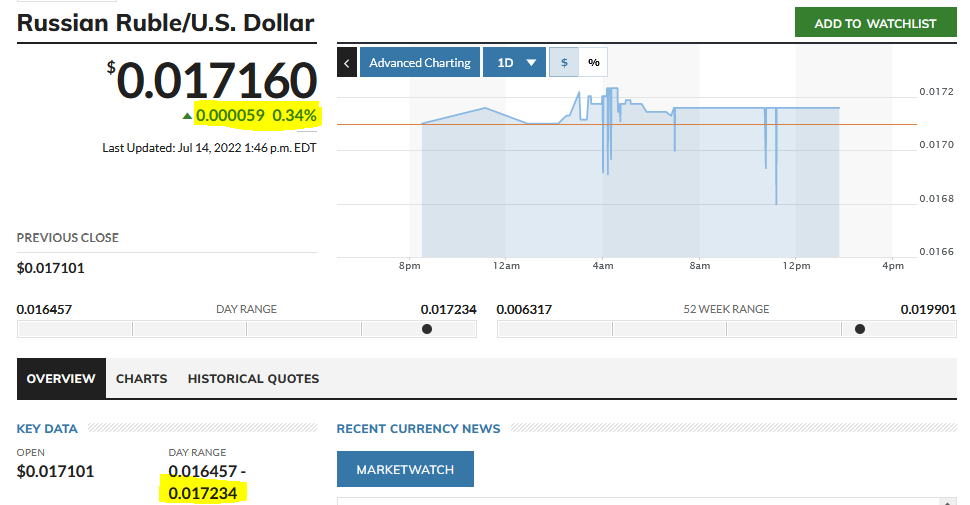Click the Russian Ruble/U.S. Dollar title
Screen dimensions: 970x505
click(x=166, y=23)
